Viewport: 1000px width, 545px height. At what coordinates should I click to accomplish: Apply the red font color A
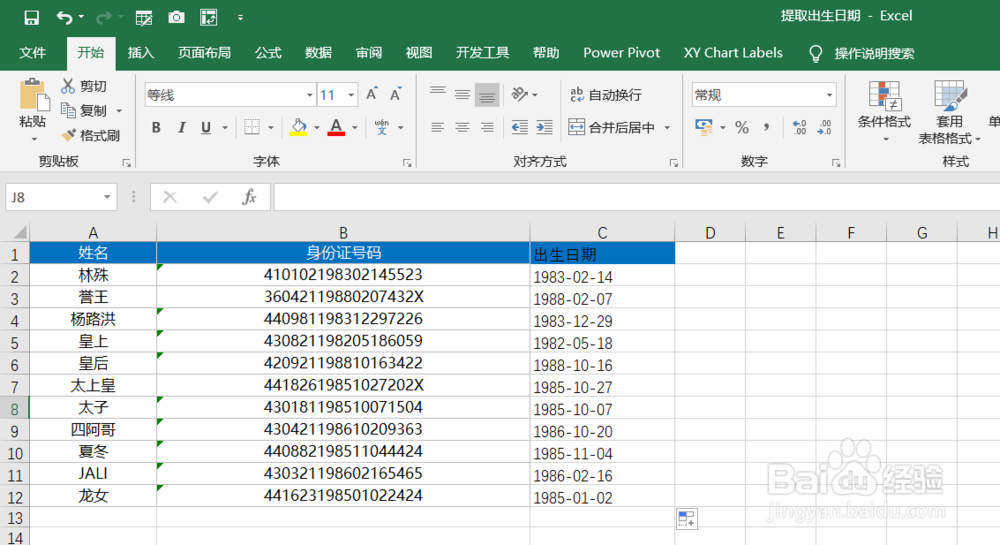coord(336,127)
